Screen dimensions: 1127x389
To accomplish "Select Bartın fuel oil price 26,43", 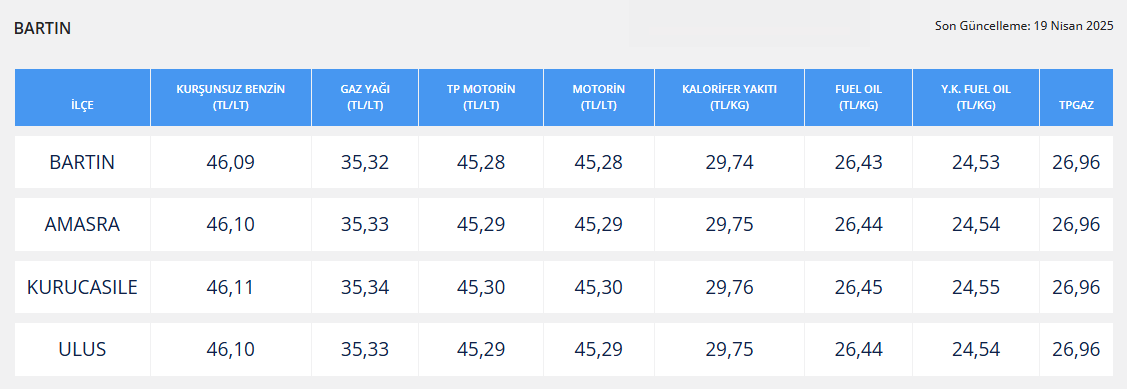I will pos(859,163).
